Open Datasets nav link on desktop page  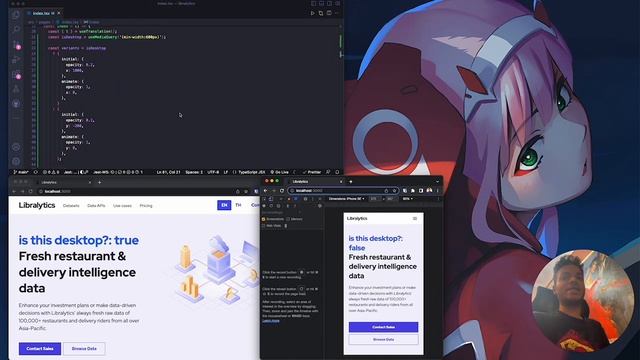[71, 206]
